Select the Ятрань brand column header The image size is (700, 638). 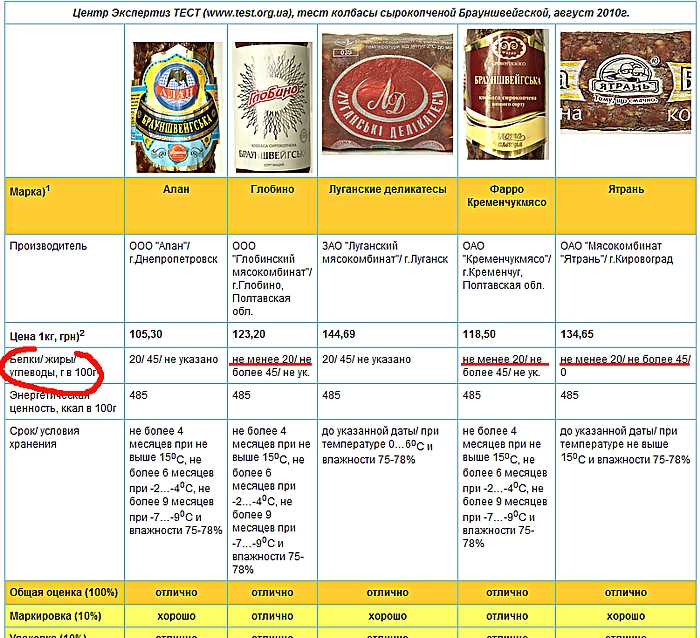(x=624, y=188)
